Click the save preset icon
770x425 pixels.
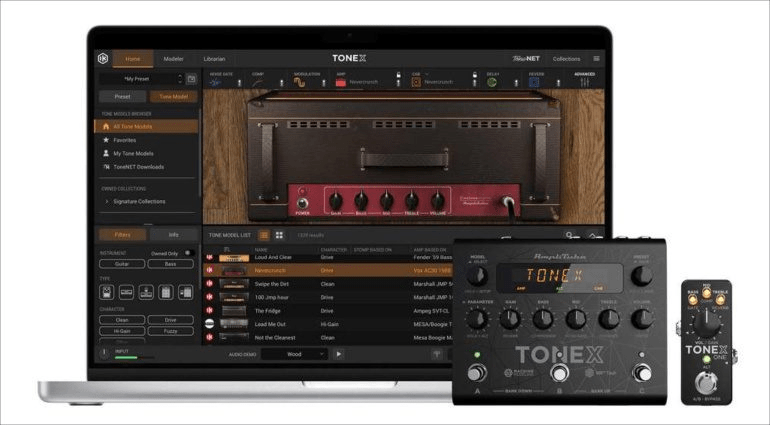(191, 78)
